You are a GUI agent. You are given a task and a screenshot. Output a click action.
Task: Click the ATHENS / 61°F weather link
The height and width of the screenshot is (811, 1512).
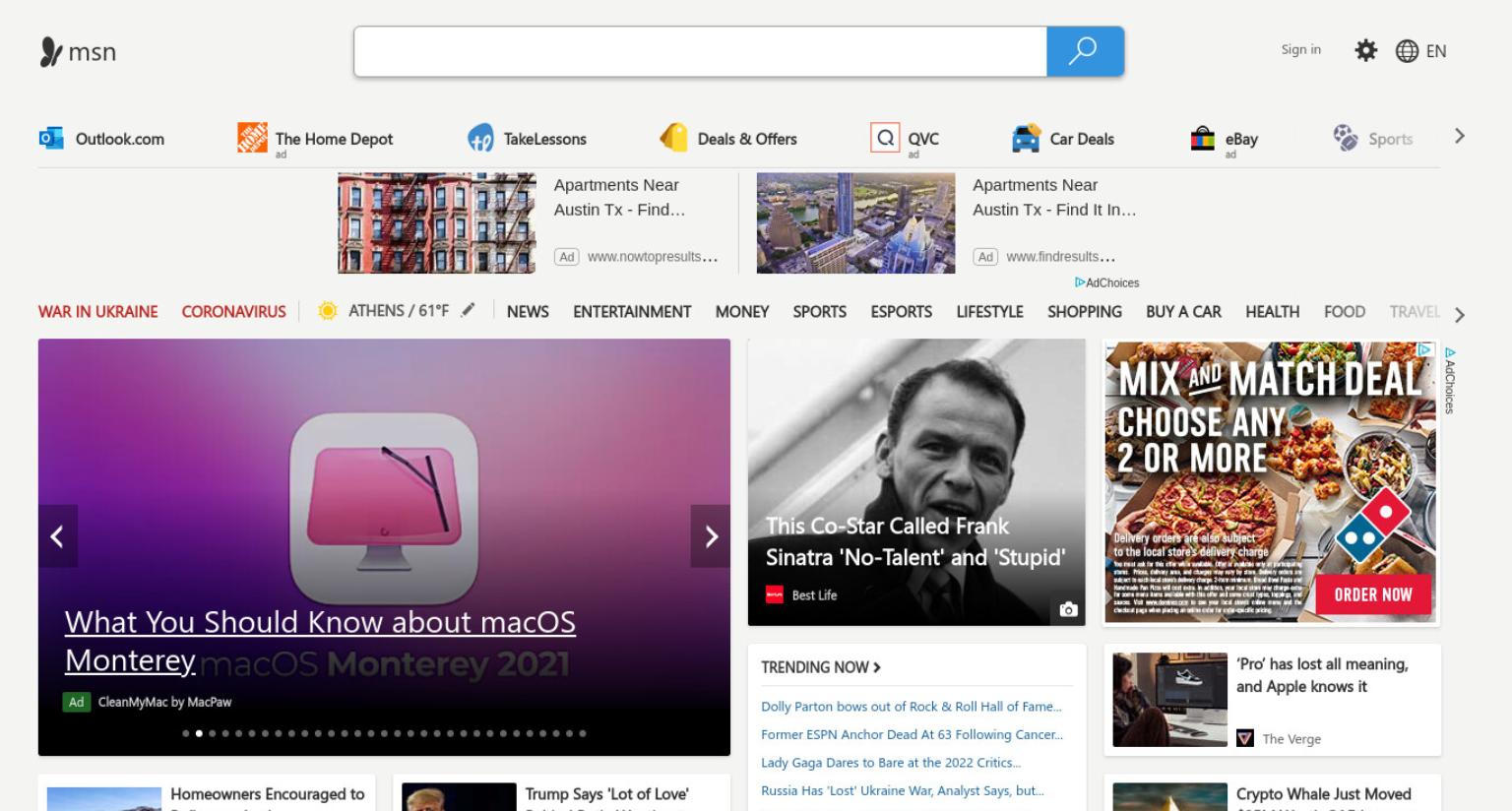pos(398,311)
